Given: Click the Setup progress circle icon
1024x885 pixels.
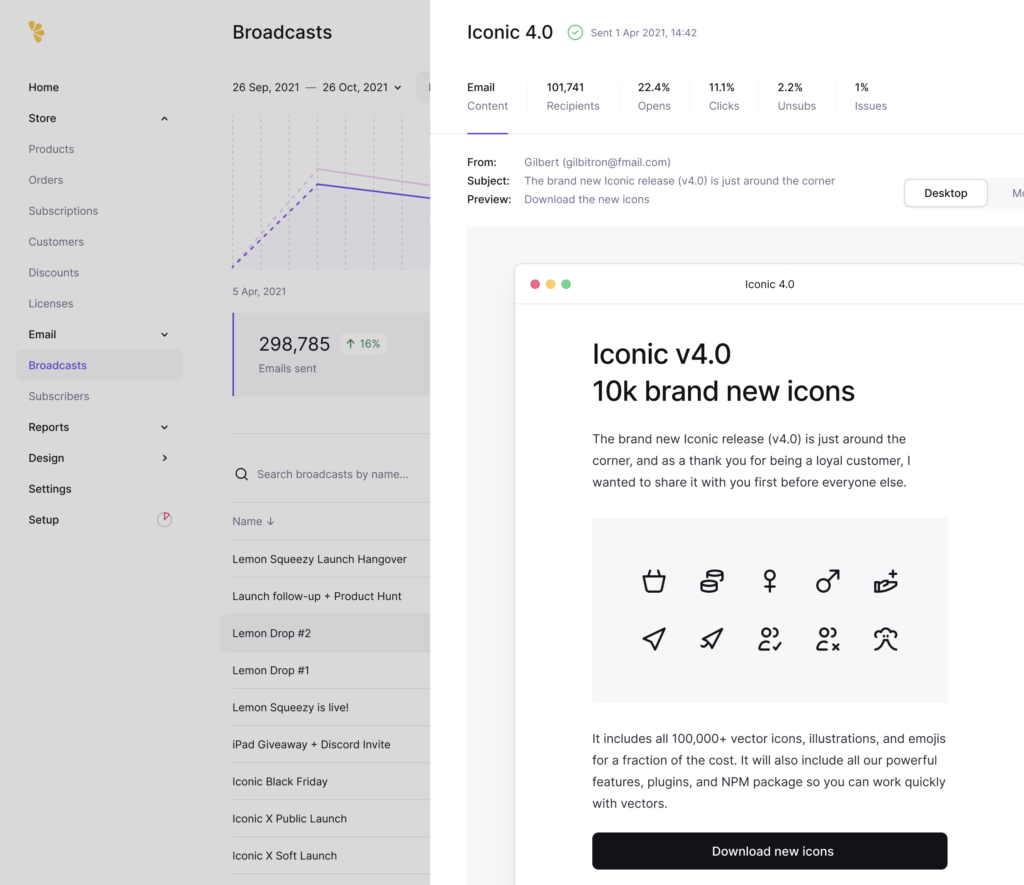Looking at the screenshot, I should (165, 519).
